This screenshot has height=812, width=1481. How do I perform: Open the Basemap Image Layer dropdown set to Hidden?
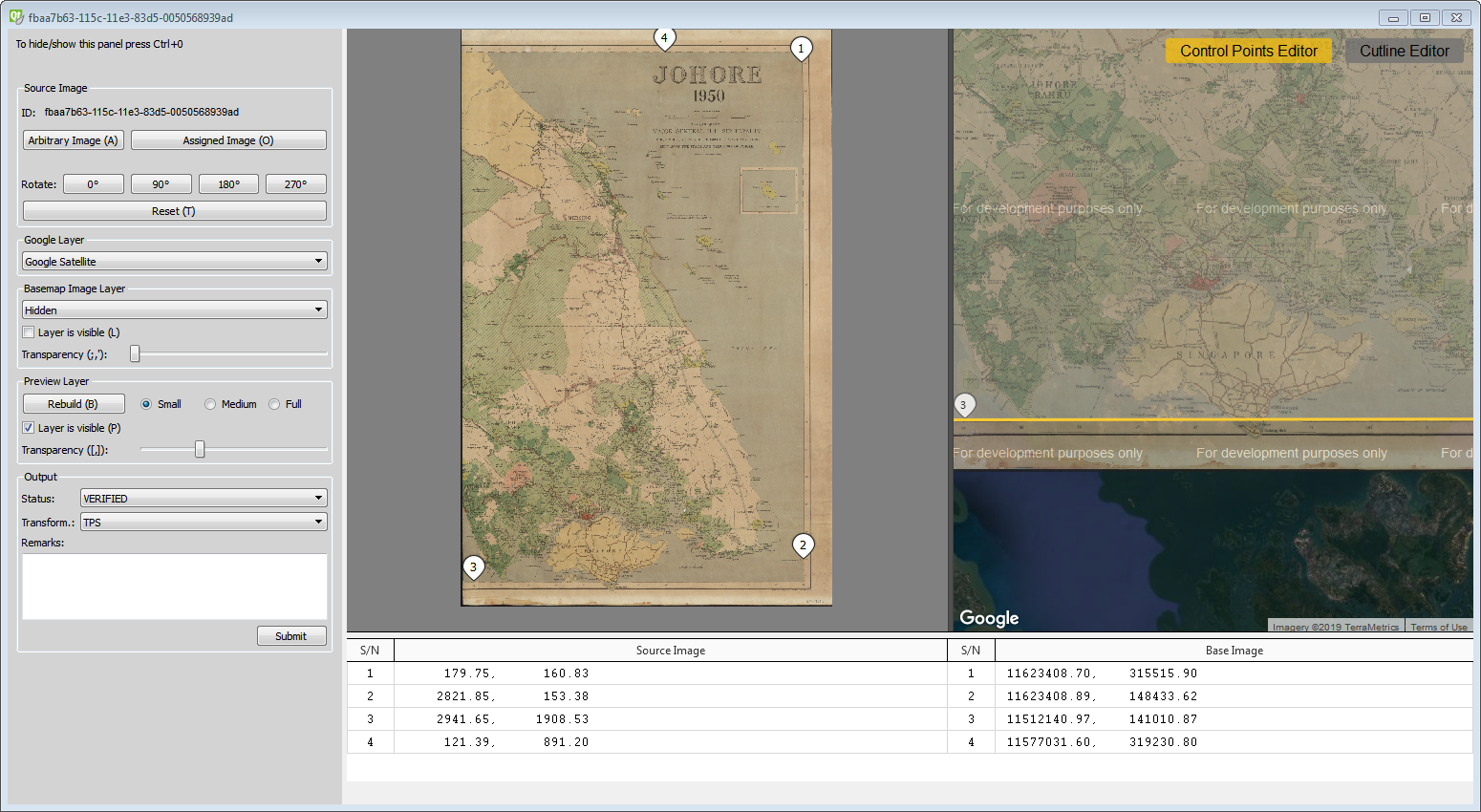[x=174, y=309]
